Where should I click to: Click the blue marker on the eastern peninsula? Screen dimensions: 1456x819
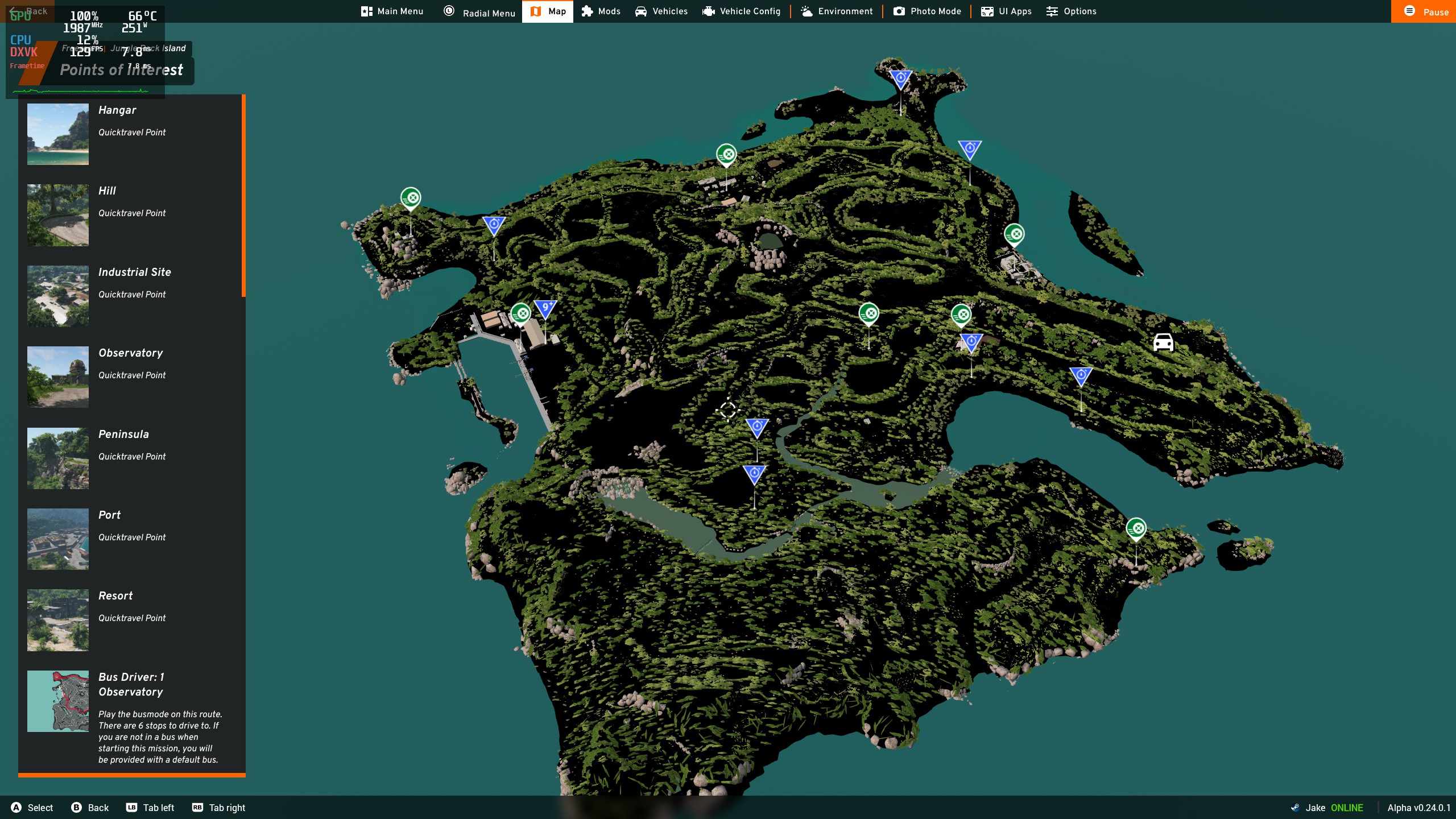[1081, 377]
